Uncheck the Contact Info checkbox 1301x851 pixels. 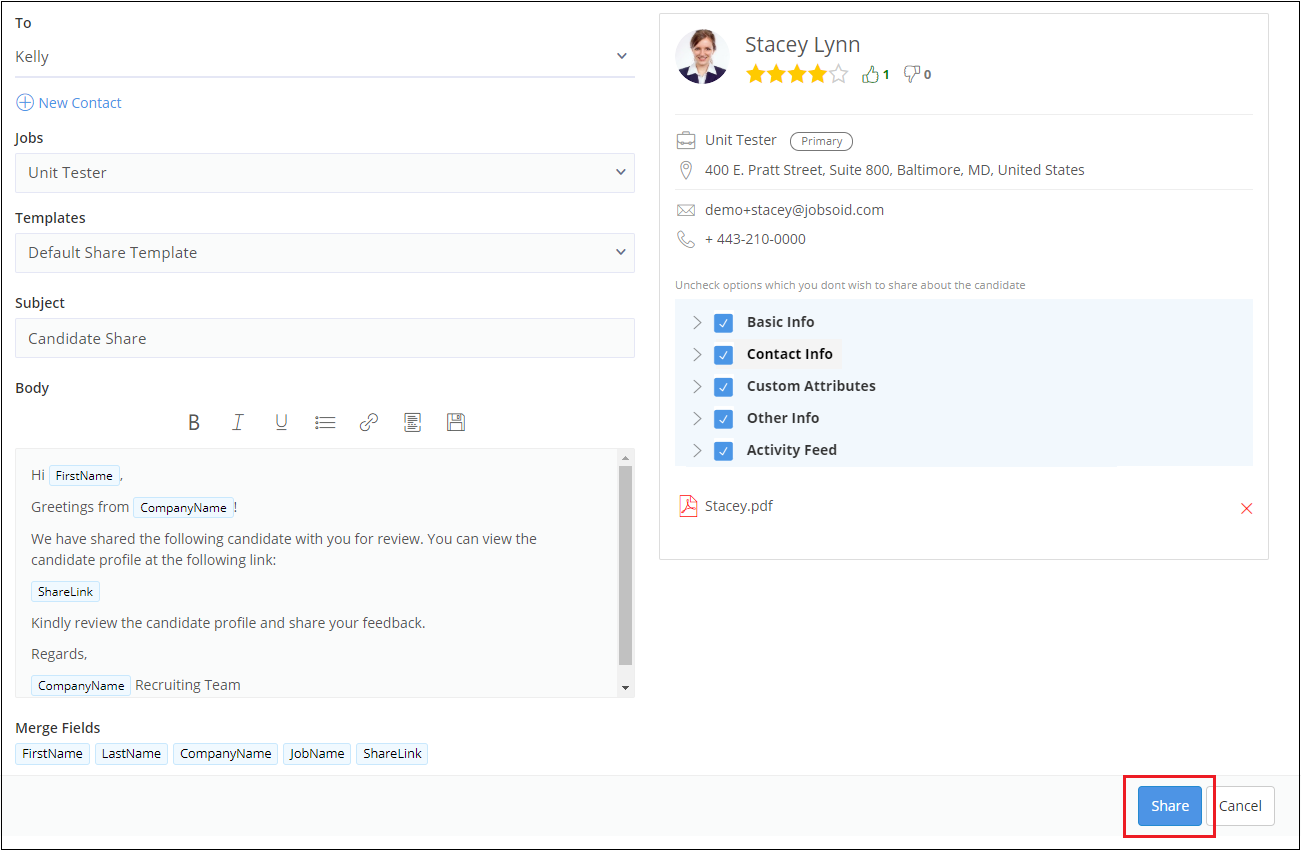point(723,355)
